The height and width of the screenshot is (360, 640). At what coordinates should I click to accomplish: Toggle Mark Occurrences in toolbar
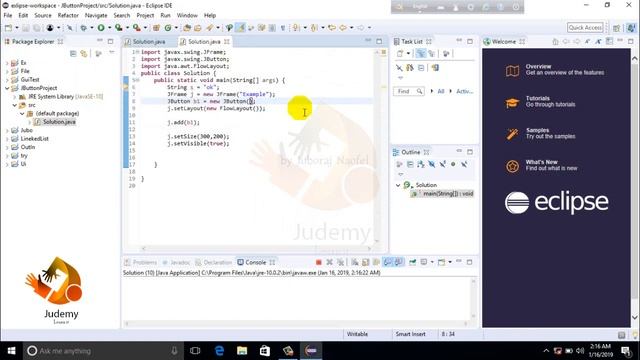241,28
